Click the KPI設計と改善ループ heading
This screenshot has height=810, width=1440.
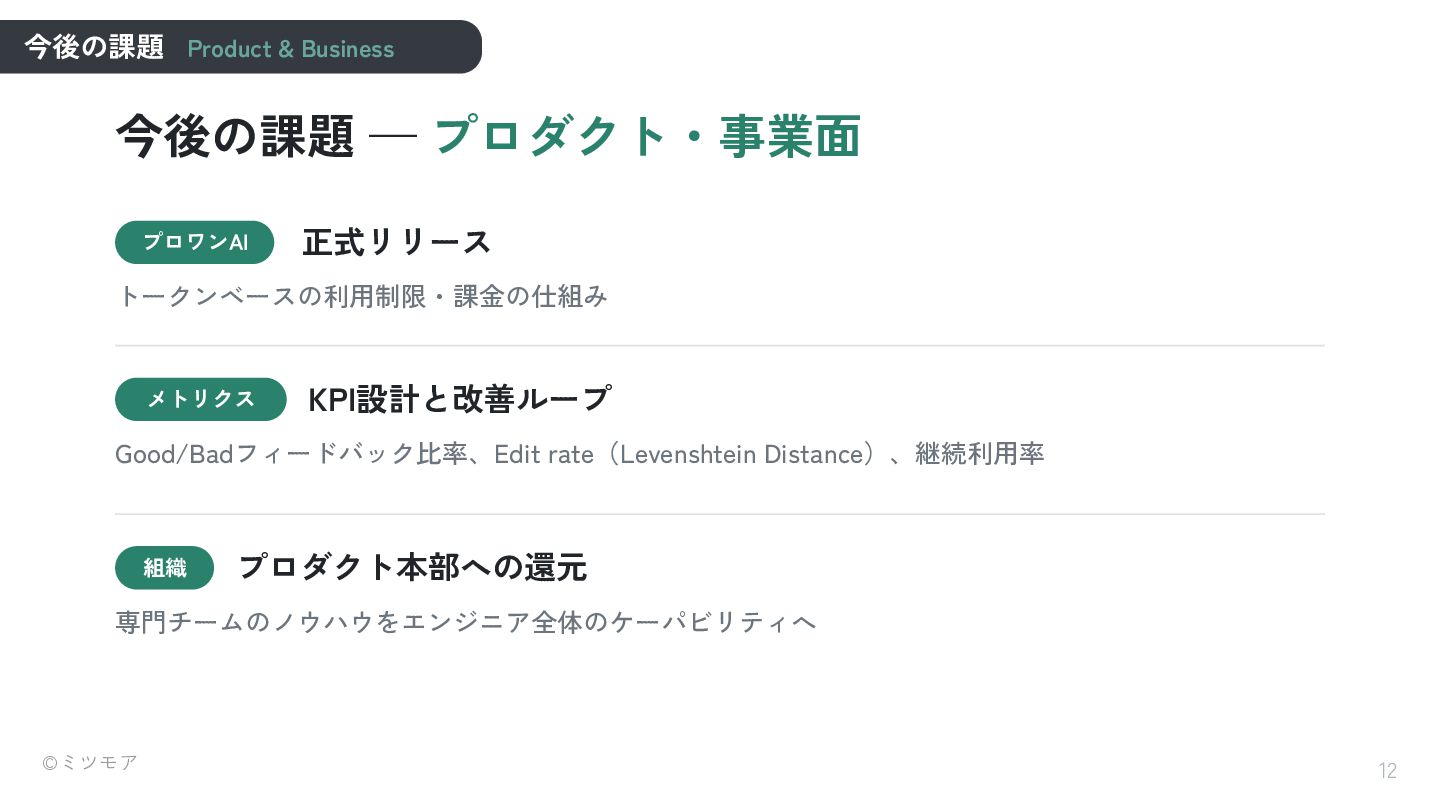coord(459,399)
